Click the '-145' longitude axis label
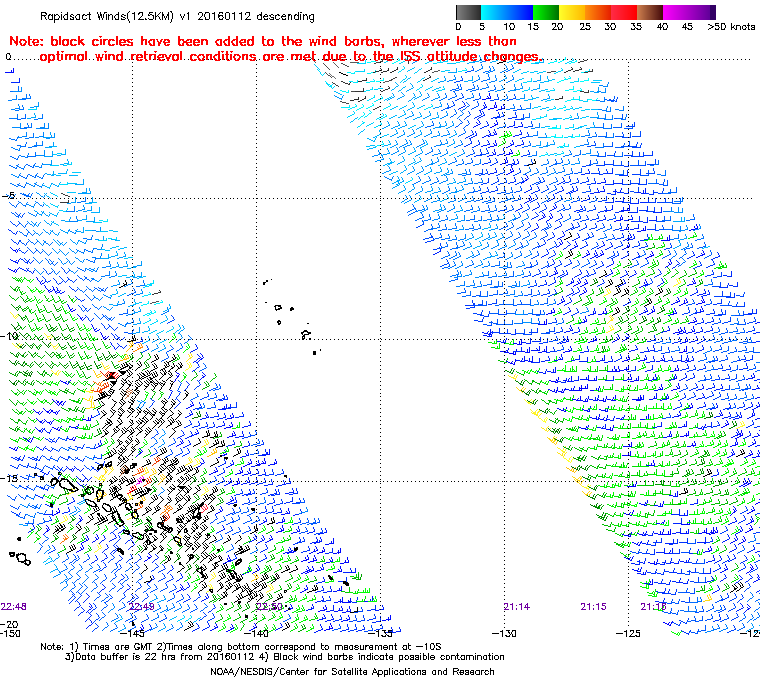Viewport: 760px width, 688px height. 132,634
